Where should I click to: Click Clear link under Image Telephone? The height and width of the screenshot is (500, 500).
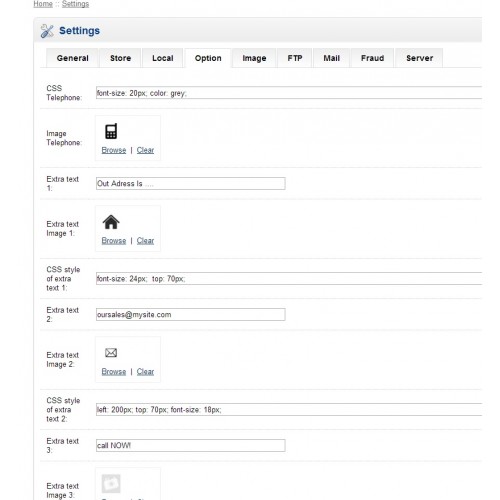[145, 150]
